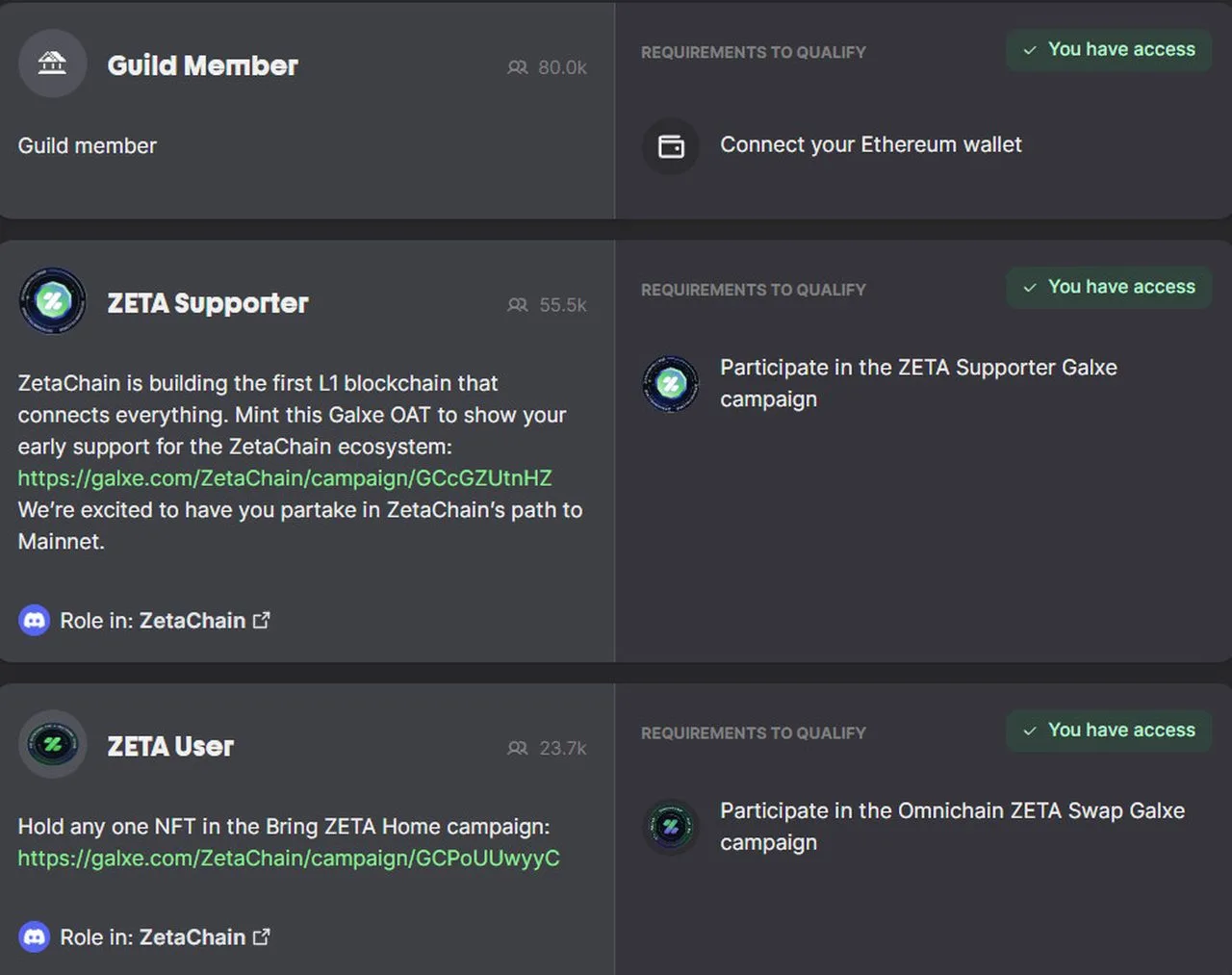Click 'You have access' badge for ZETA Supporter
This screenshot has height=975, width=1232.
click(1109, 287)
